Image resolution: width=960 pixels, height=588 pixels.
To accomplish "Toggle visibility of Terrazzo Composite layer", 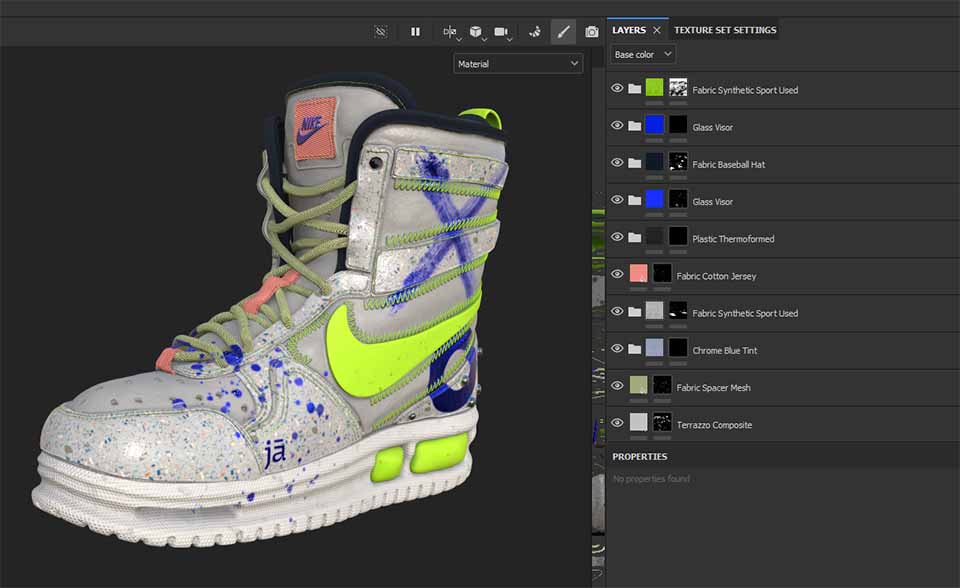I will coord(617,424).
